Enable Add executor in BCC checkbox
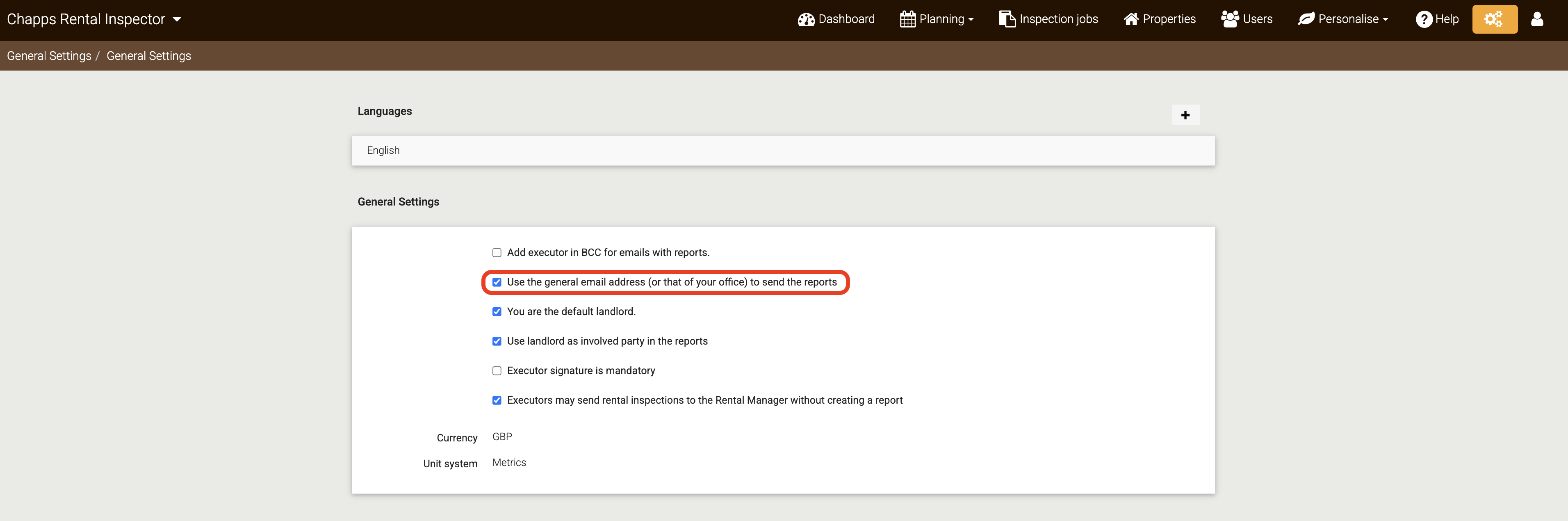Image resolution: width=1568 pixels, height=521 pixels. pyautogui.click(x=497, y=253)
